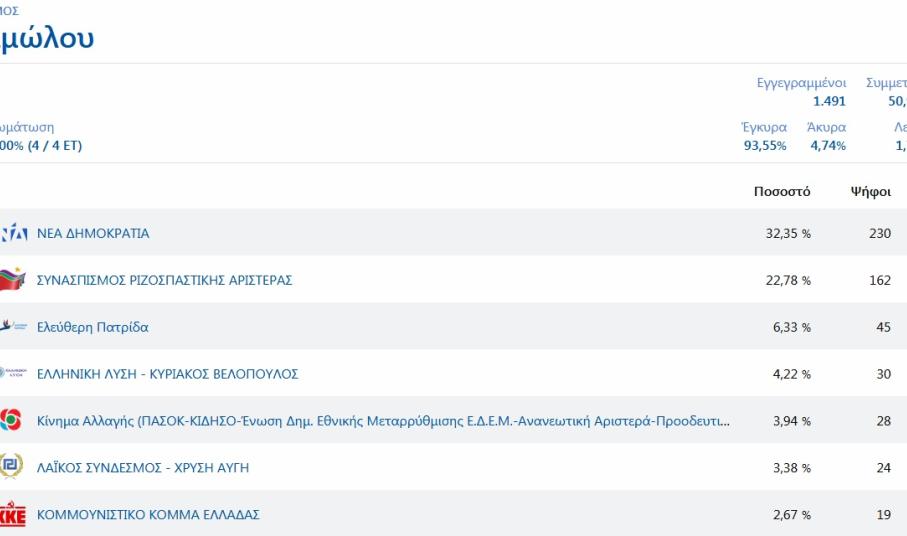Click the Άκυρα 4,74% statistic

(826, 137)
